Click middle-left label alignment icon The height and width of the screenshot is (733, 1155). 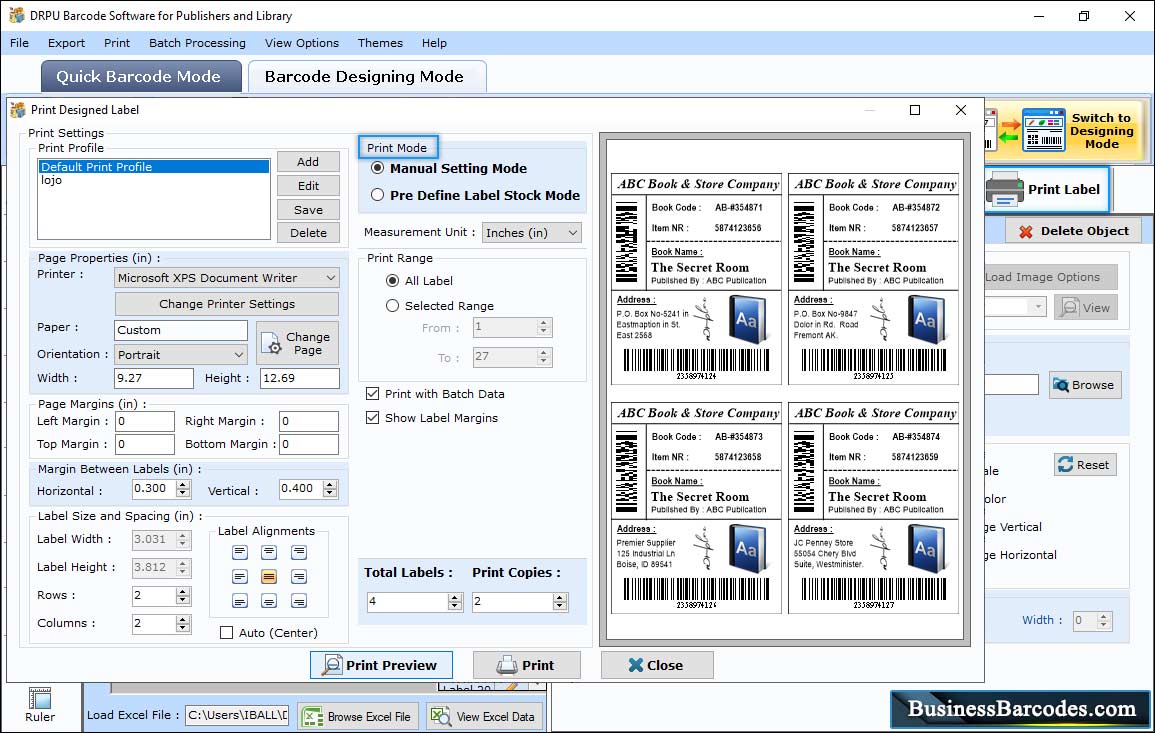(240, 576)
